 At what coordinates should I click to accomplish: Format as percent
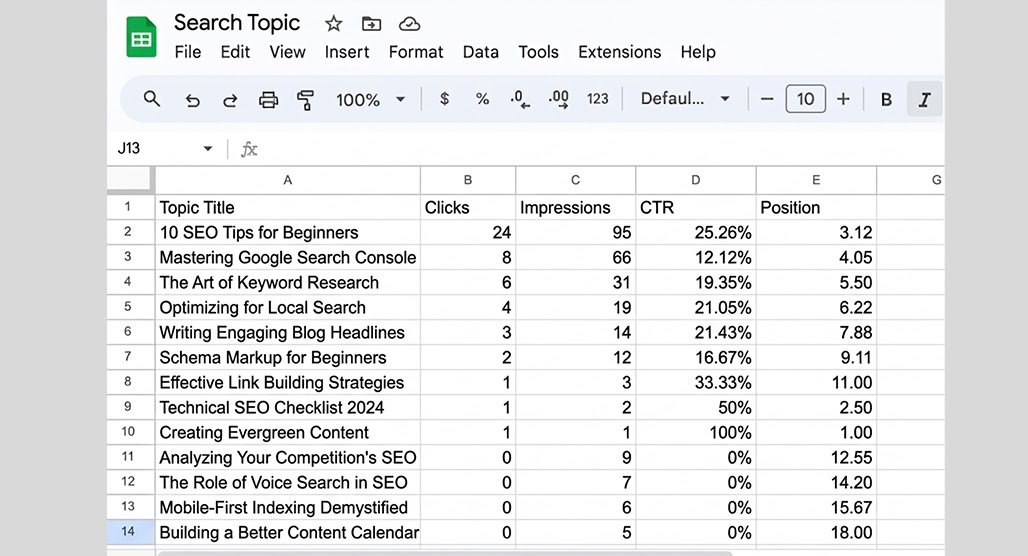tap(483, 99)
